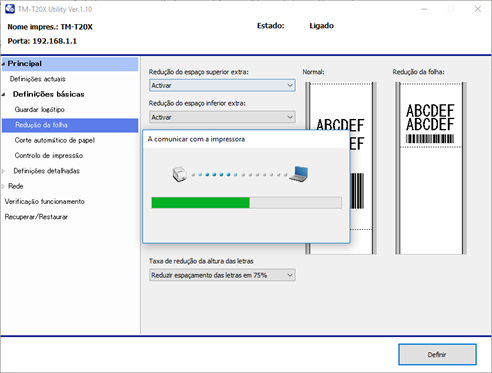Open Guardar logótipo settings
This screenshot has height=373, width=492.
40,110
